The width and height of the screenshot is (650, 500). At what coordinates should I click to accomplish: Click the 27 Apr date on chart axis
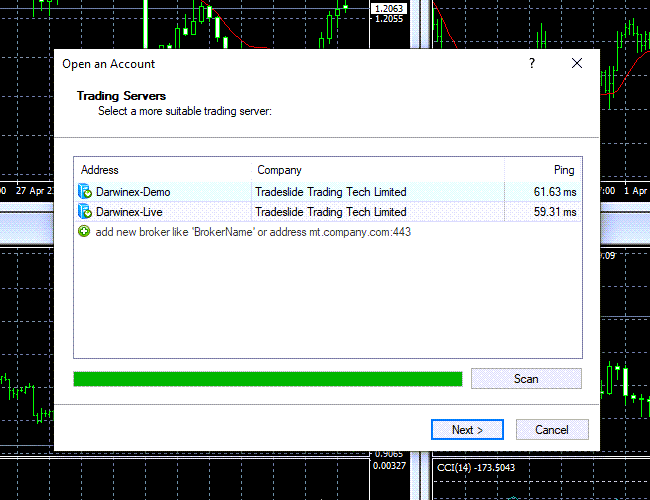click(x=34, y=191)
